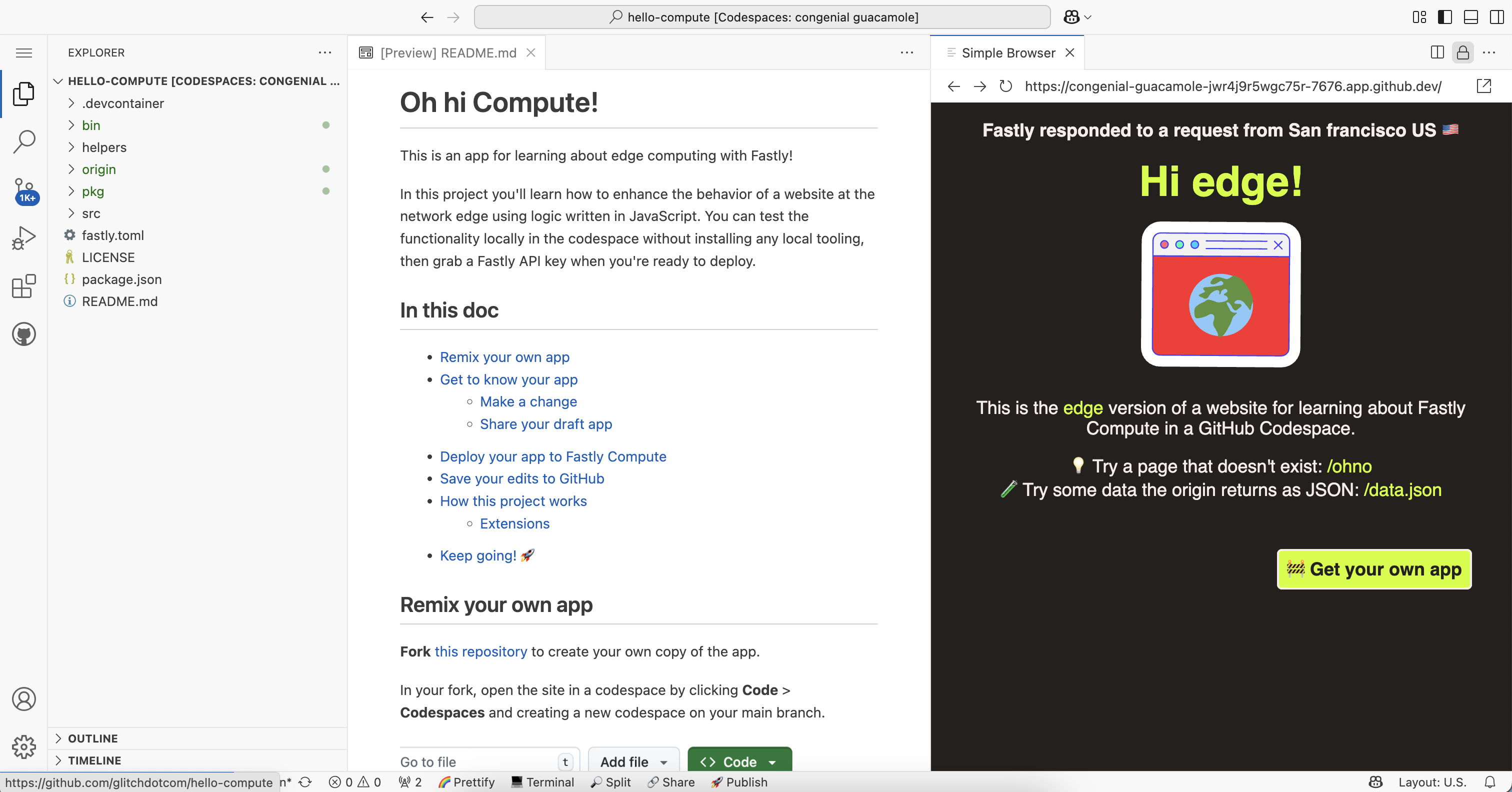Expand the TIMELINE section
The width and height of the screenshot is (1512, 792).
pyautogui.click(x=197, y=760)
